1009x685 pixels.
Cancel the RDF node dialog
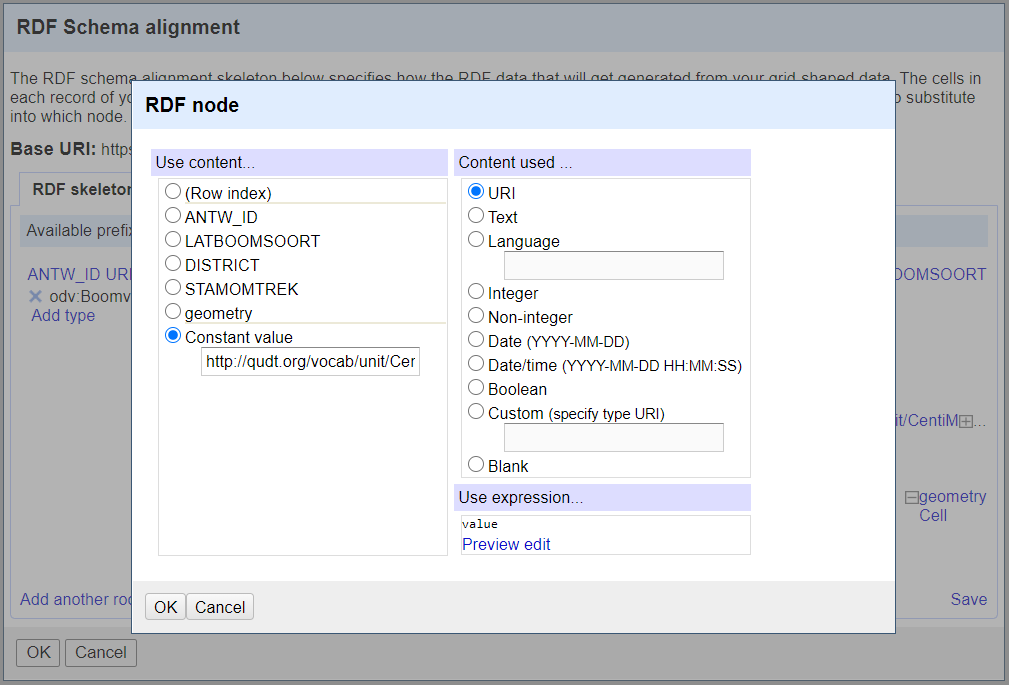tap(220, 607)
